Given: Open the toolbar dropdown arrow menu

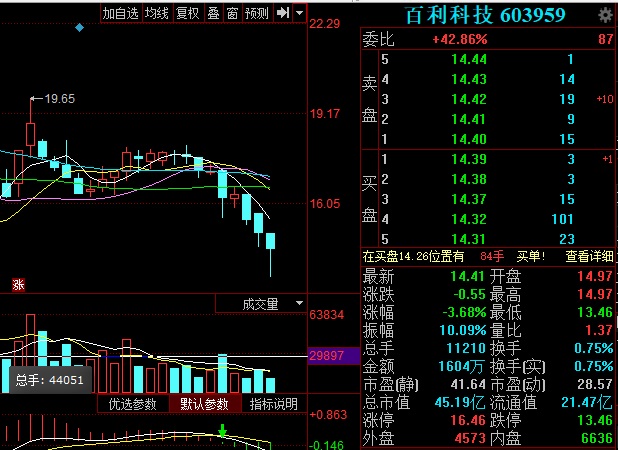Looking at the screenshot, I should pyautogui.click(x=299, y=13).
